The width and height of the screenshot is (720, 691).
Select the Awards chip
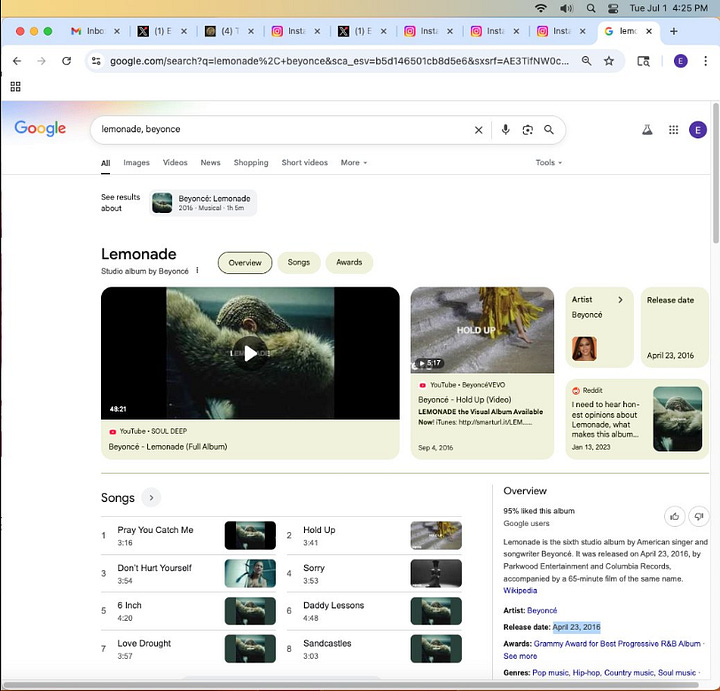pyautogui.click(x=349, y=263)
